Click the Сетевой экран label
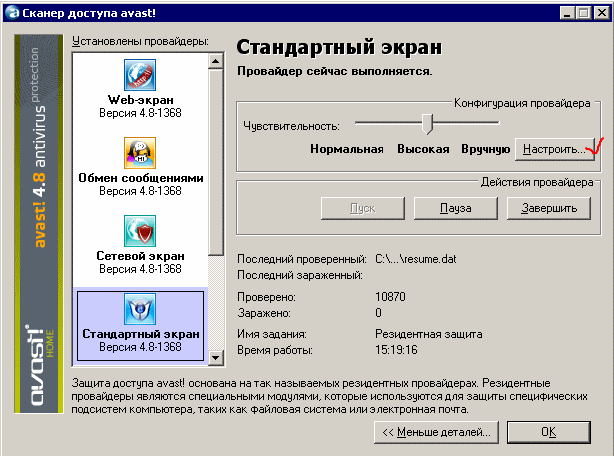614x456 pixels. (141, 256)
